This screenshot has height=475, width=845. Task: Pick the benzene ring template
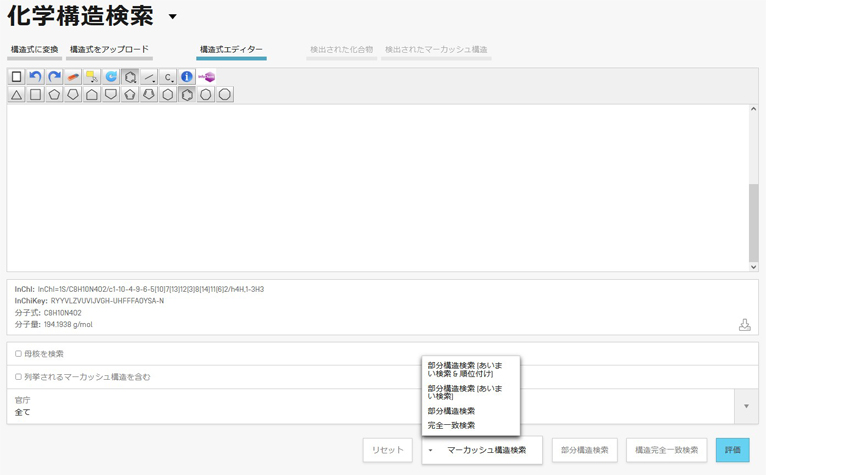pyautogui.click(x=187, y=95)
